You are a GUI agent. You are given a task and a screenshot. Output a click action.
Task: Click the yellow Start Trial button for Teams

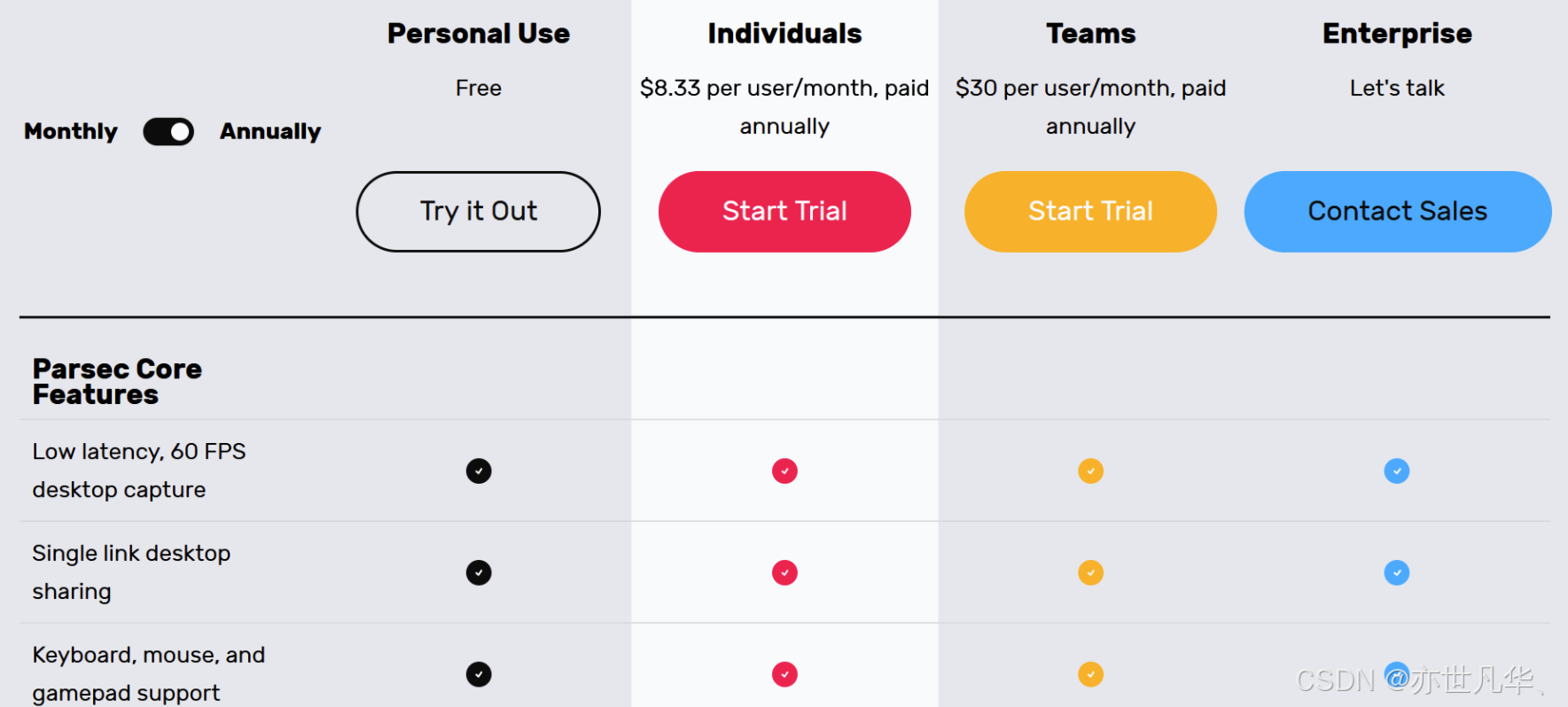point(1090,212)
